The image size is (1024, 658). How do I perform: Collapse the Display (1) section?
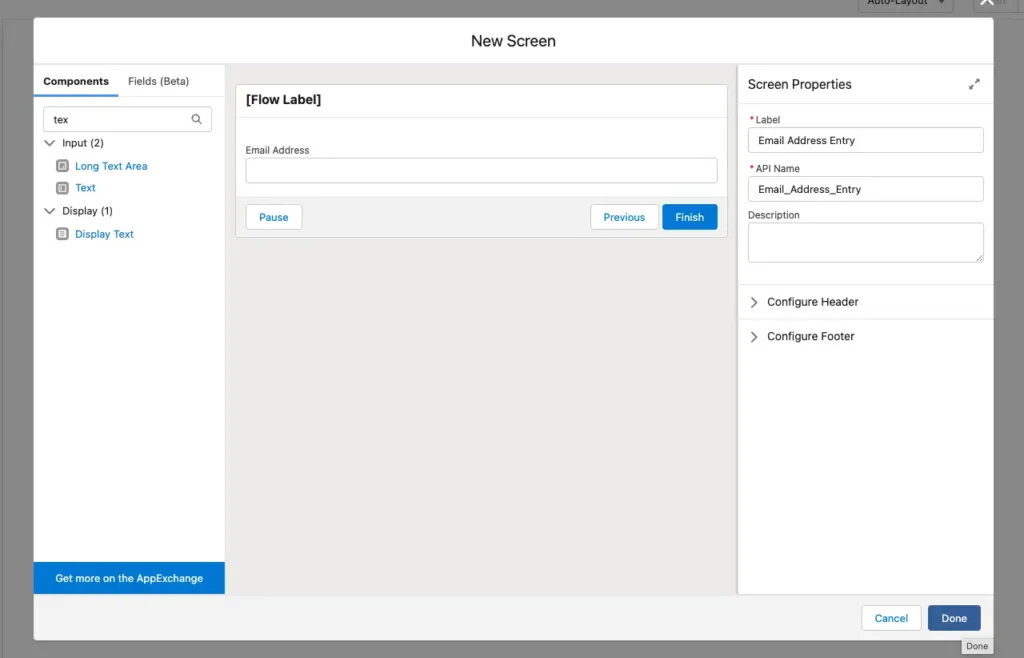tap(50, 211)
